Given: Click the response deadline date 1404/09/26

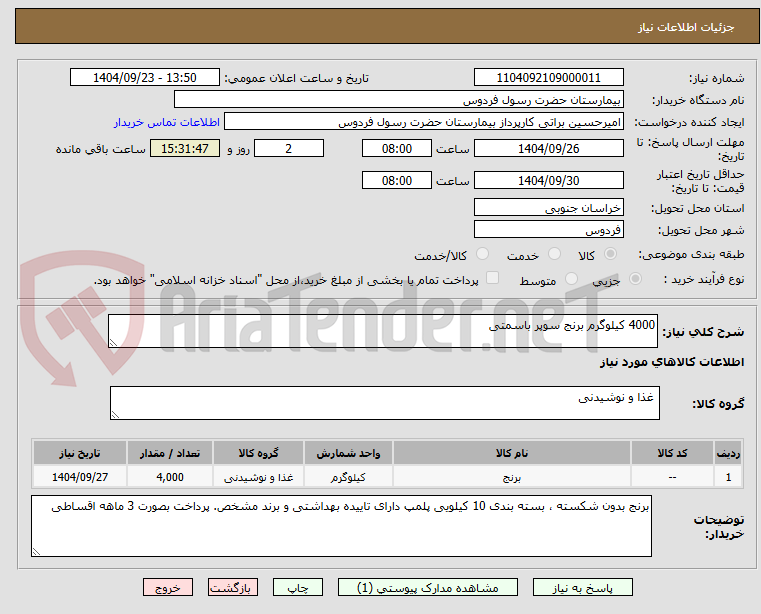Looking at the screenshot, I should [548, 149].
